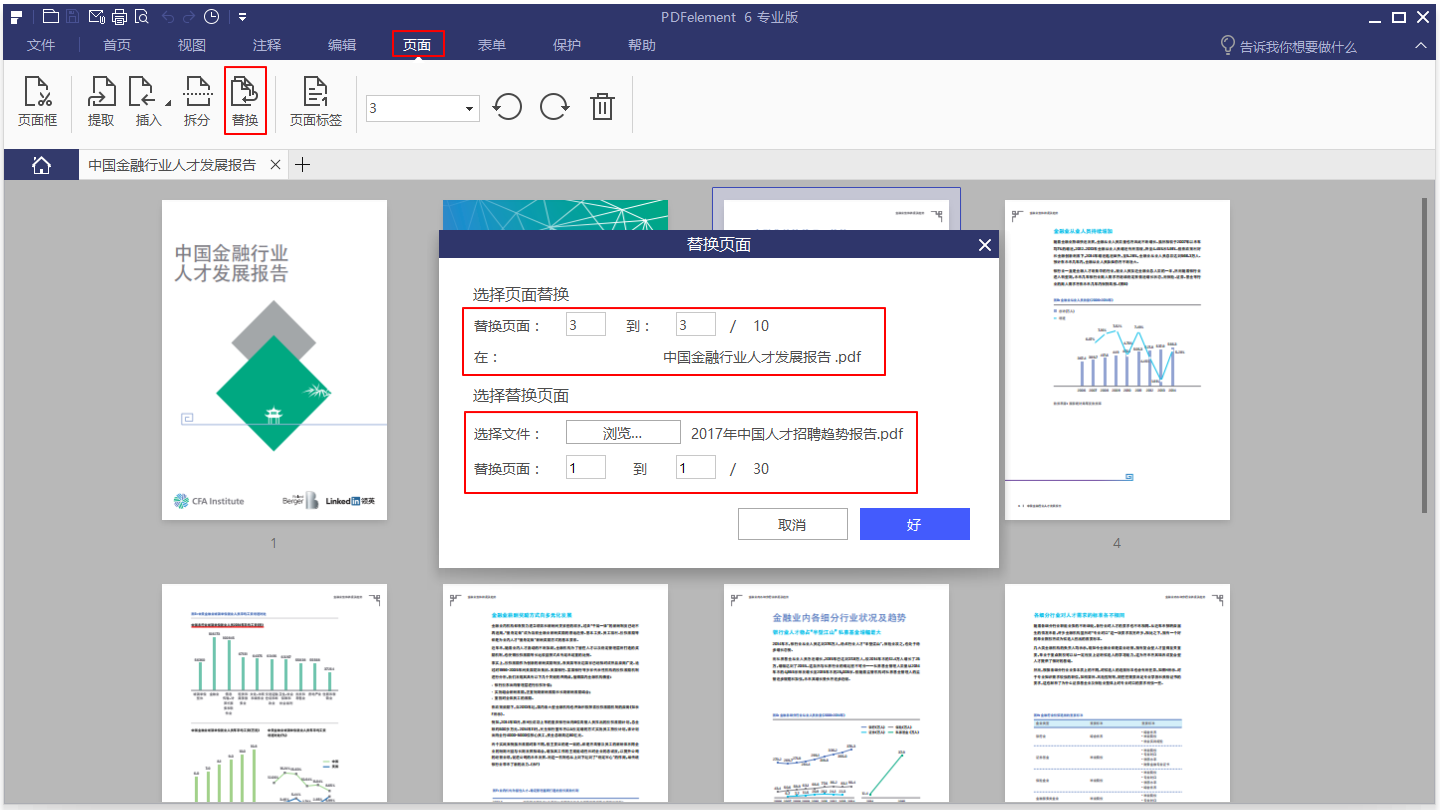The image size is (1440, 810).
Task: Click 到 end page field in 选择页面替换
Action: click(x=696, y=325)
